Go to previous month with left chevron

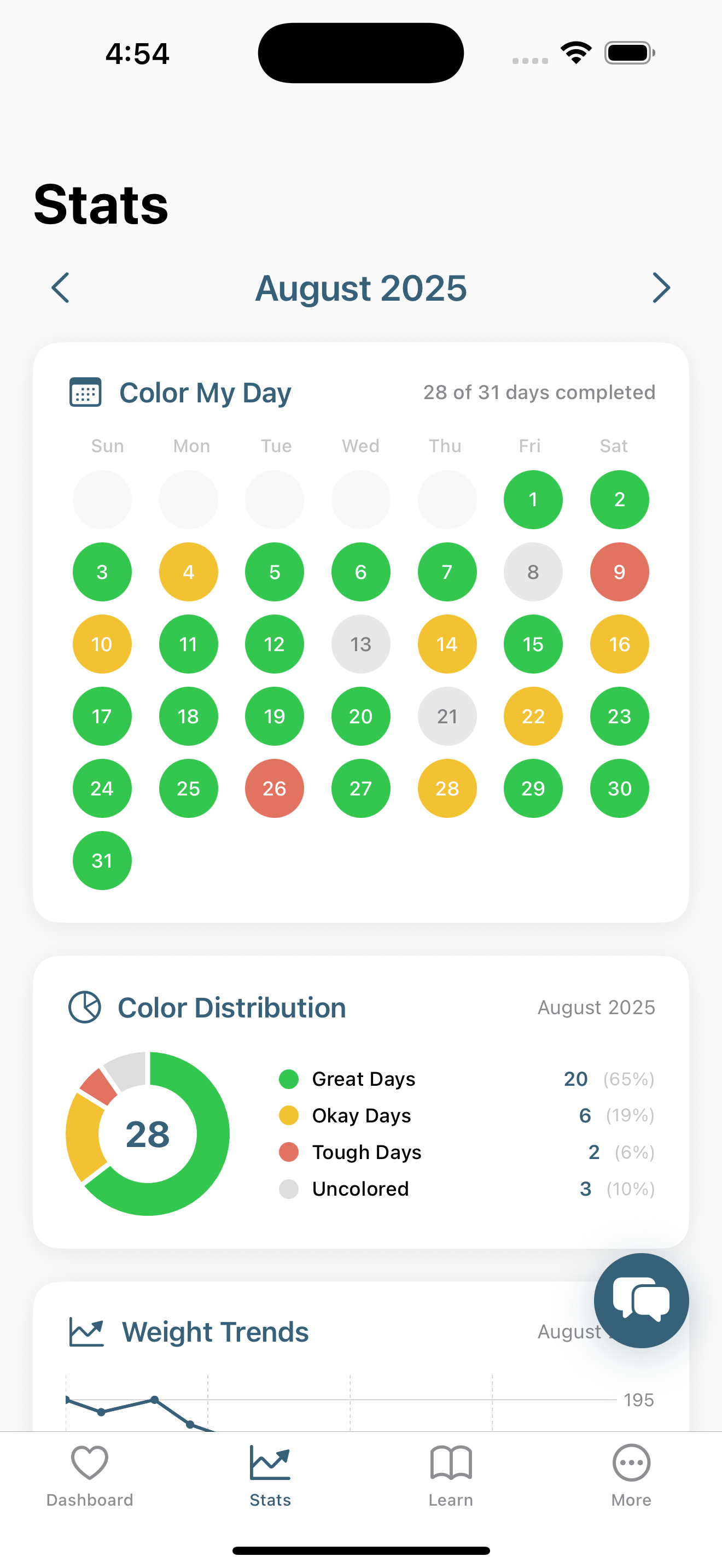(60, 288)
